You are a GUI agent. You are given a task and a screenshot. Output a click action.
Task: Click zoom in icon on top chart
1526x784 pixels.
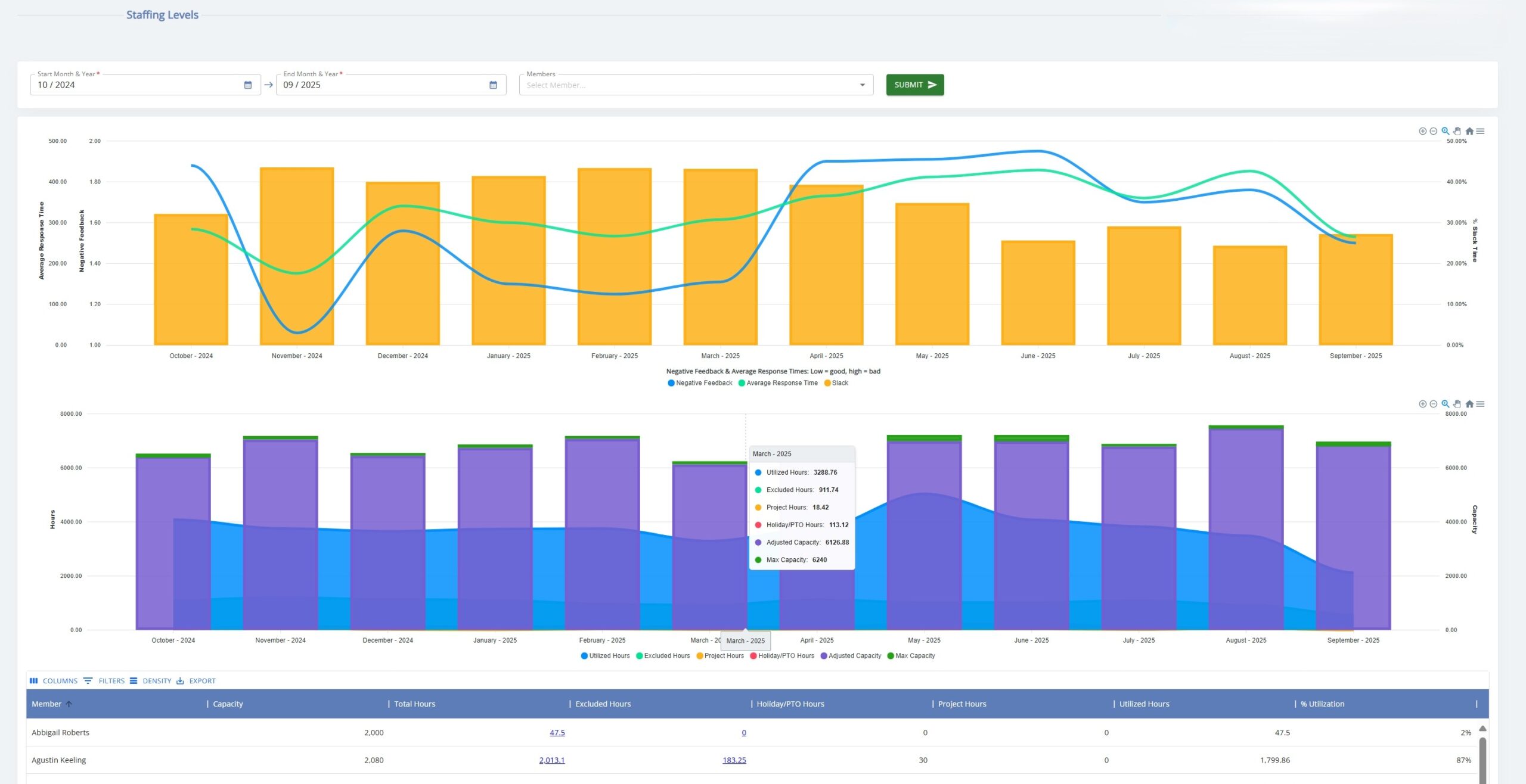[x=1422, y=131]
